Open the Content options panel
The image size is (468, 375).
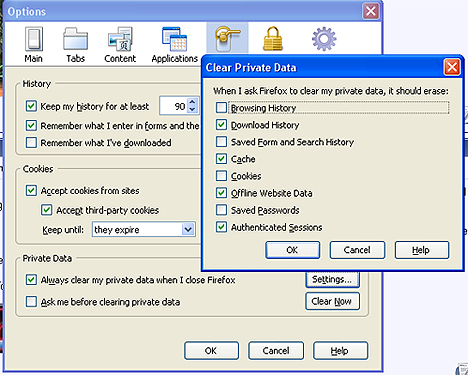tap(120, 45)
